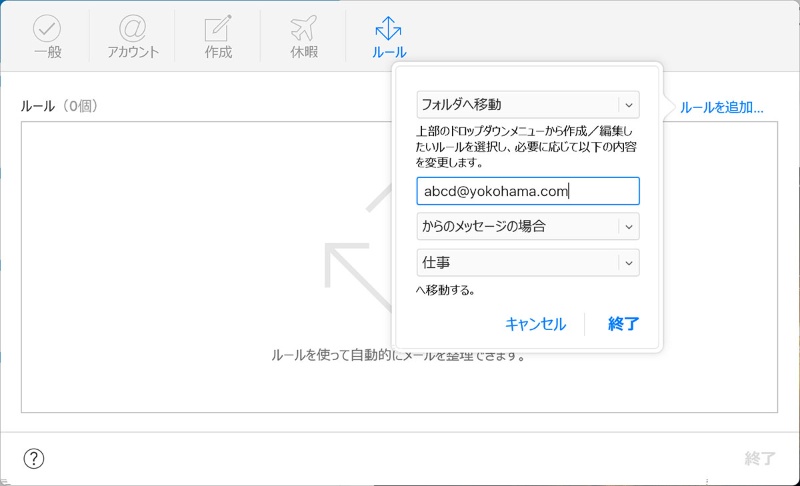Screen dimensions: 800x486
Task: Click the General checkmark icon
Action: coord(47,28)
